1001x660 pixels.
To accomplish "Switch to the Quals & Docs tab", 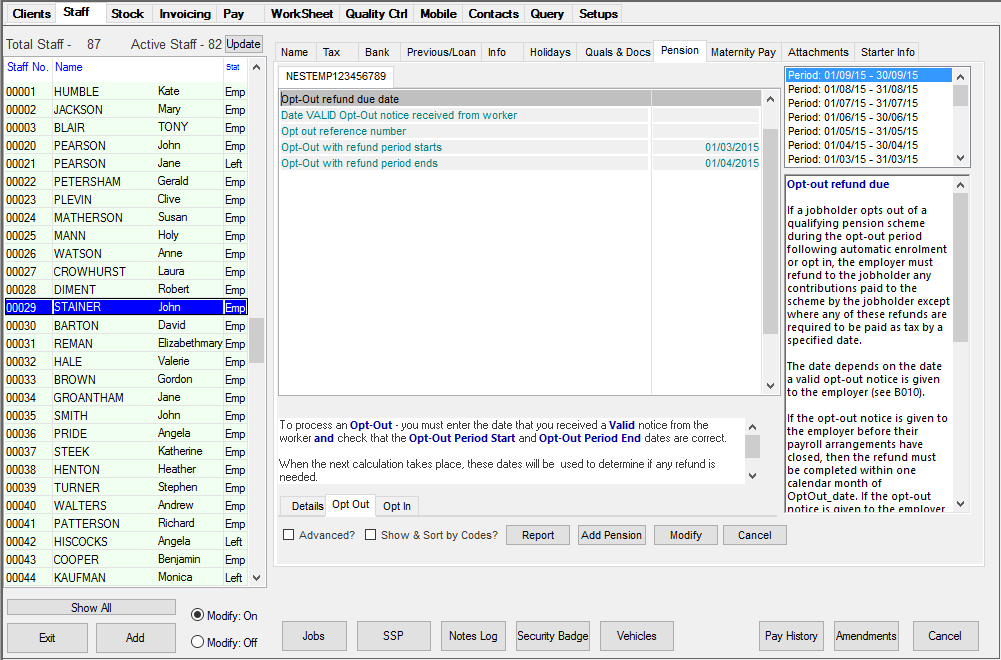I will pos(616,51).
